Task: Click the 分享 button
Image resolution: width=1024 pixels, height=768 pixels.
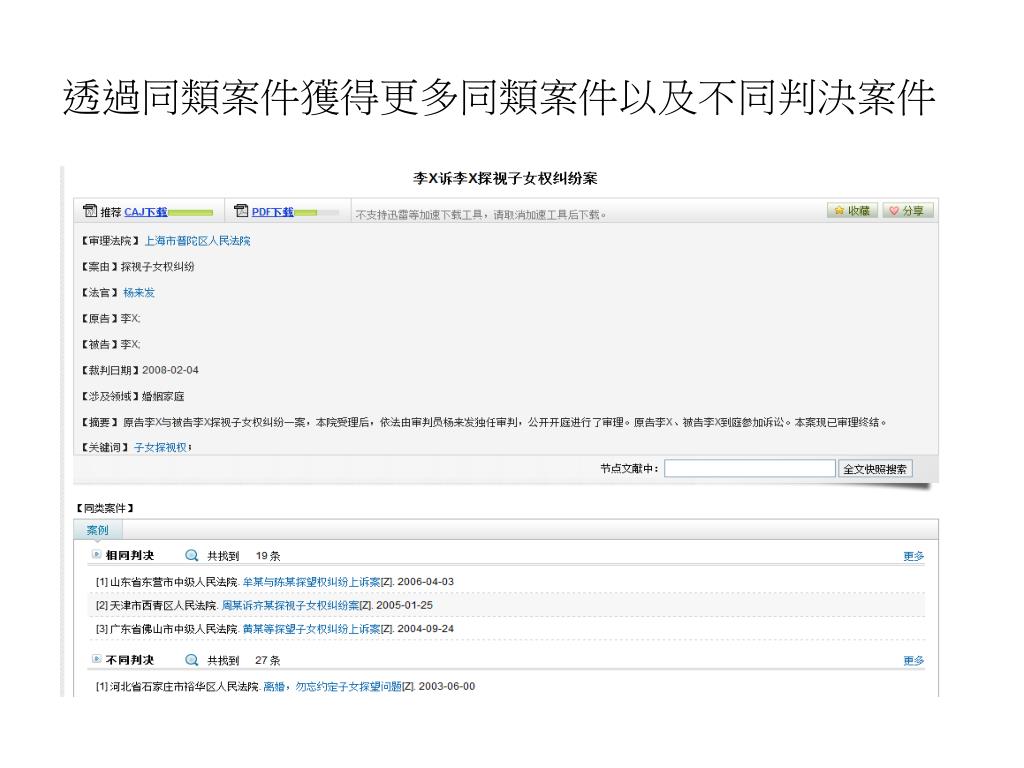Action: pyautogui.click(x=908, y=210)
